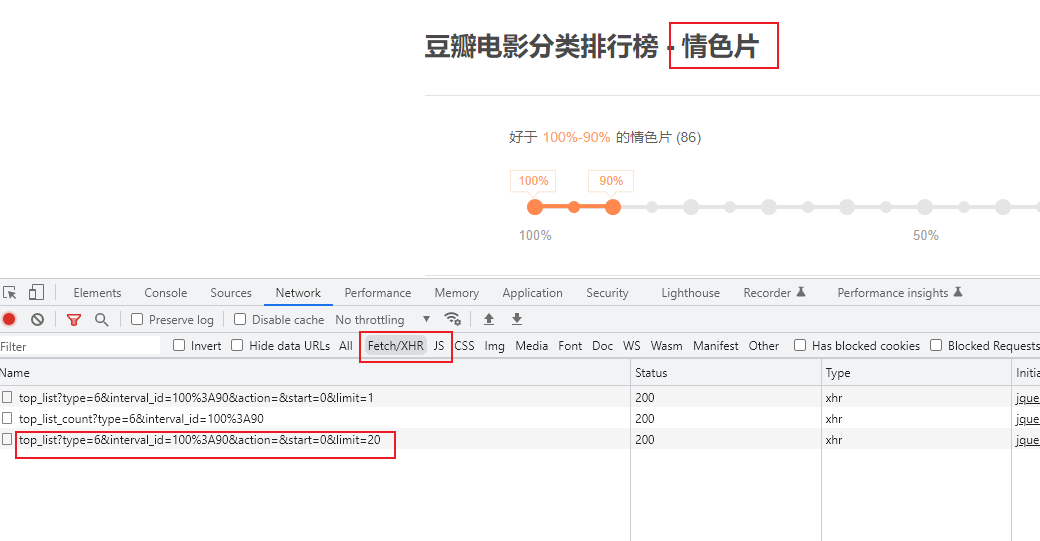Image resolution: width=1040 pixels, height=541 pixels.
Task: Open jquery initiator link of top_list_count row
Action: point(1027,419)
